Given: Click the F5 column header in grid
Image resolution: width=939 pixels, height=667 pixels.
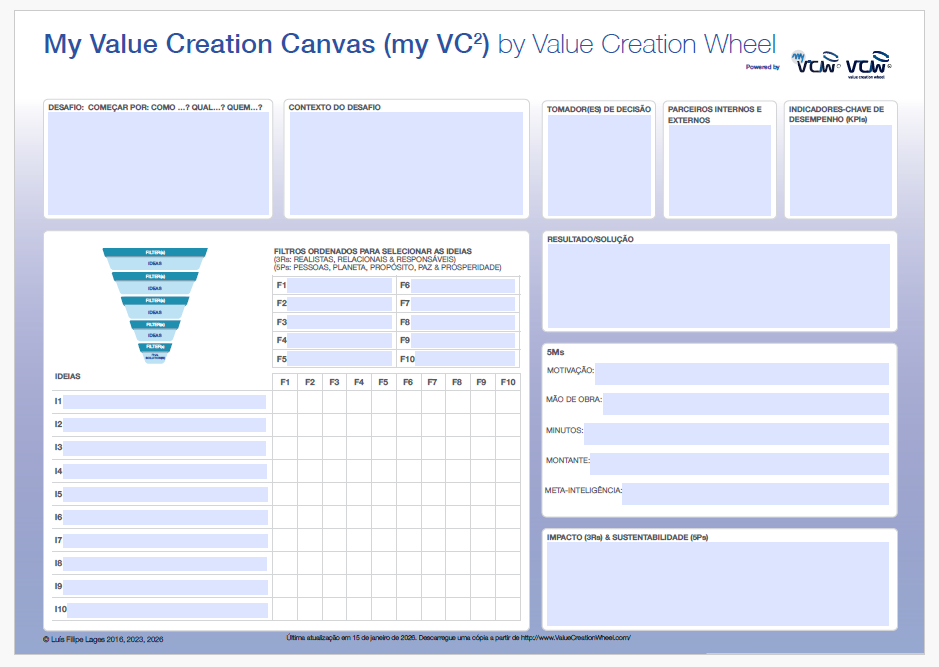Looking at the screenshot, I should (383, 382).
